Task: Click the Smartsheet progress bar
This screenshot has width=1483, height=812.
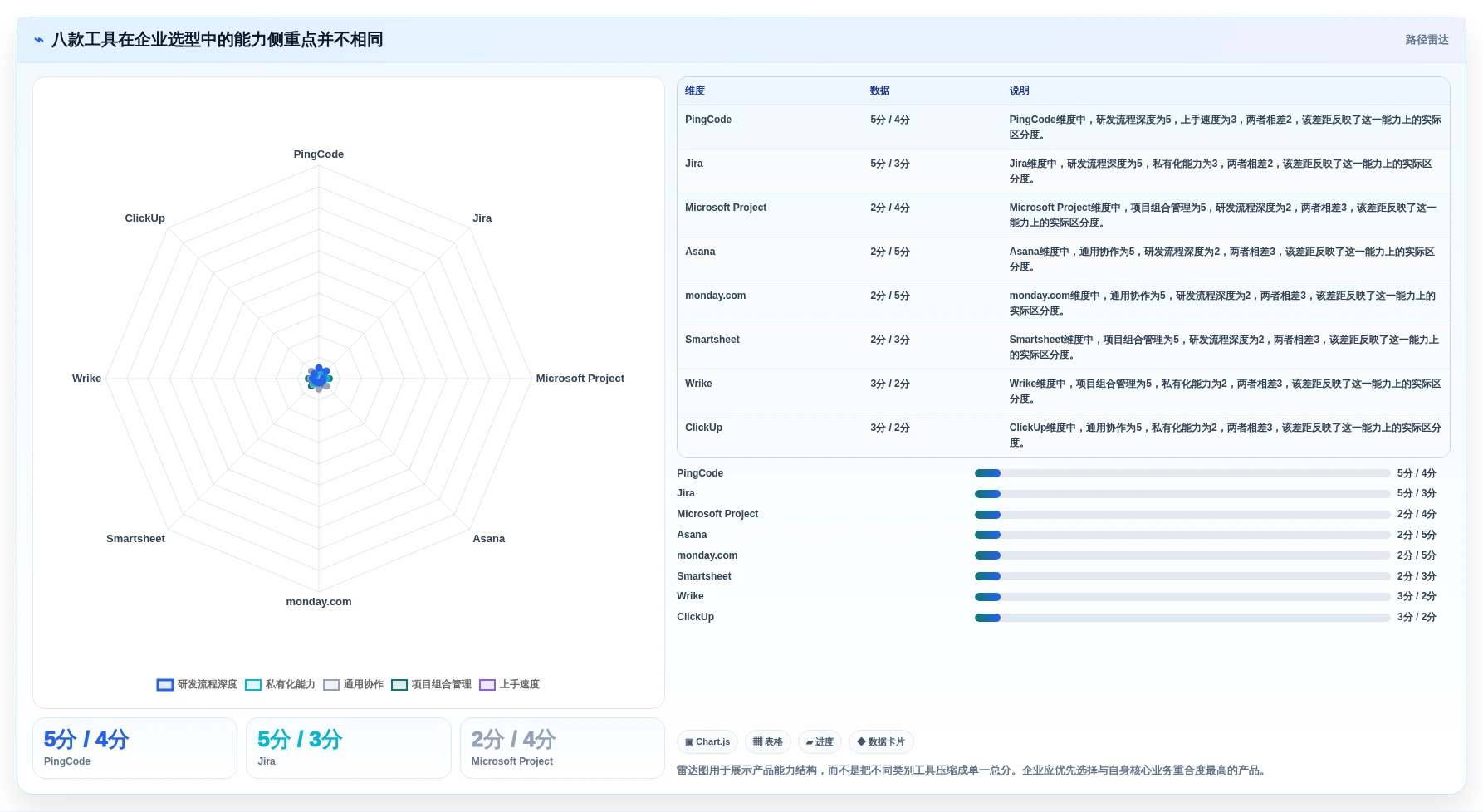Action: (1182, 576)
